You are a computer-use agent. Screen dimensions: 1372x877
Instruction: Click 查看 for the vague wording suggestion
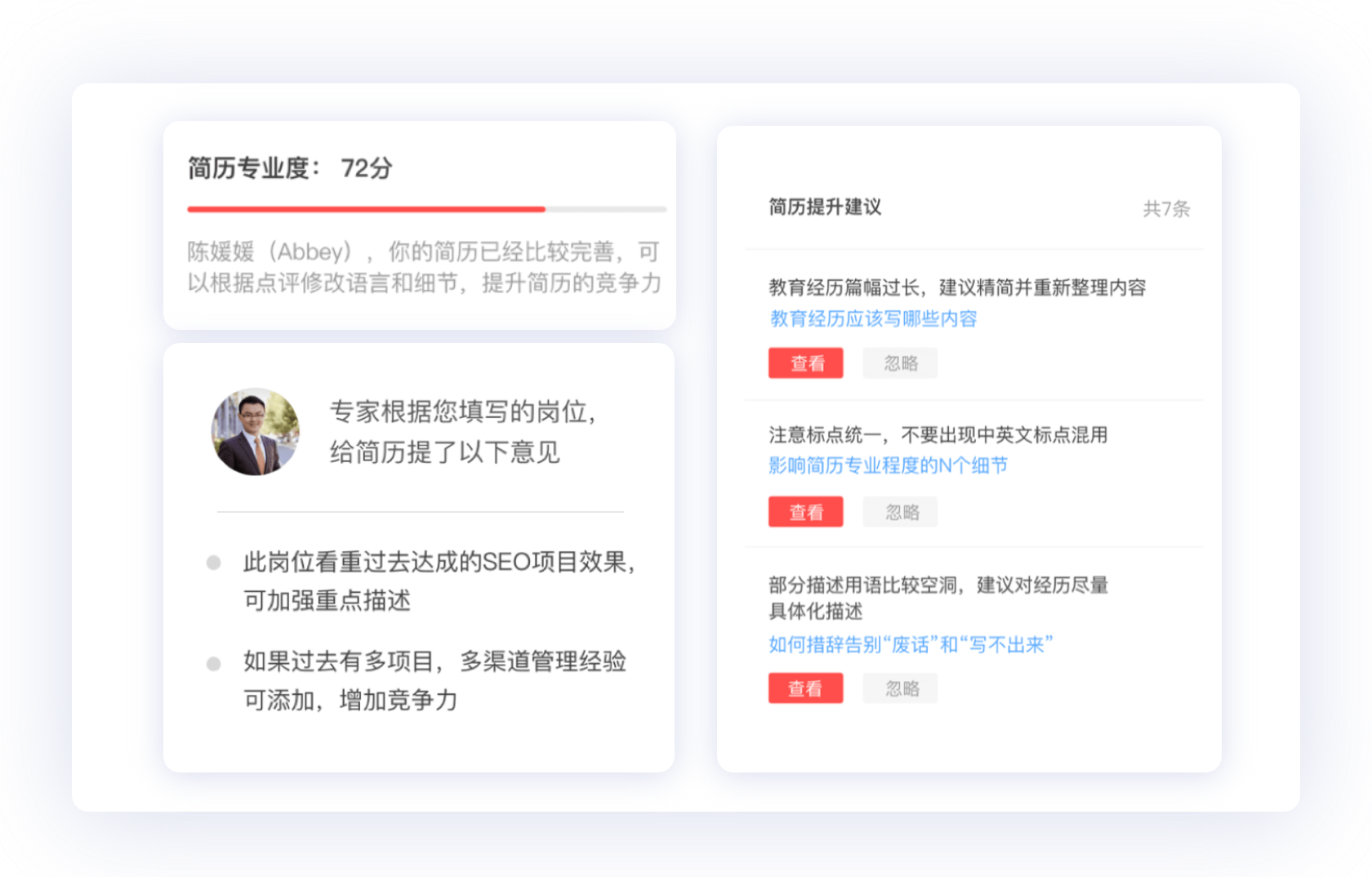click(x=805, y=688)
